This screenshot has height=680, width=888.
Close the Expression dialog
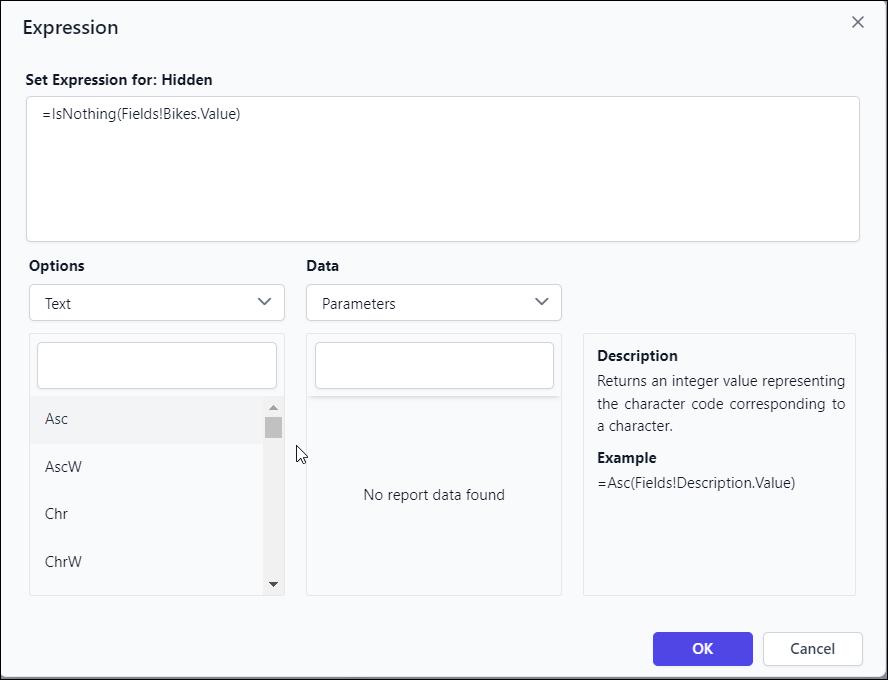pyautogui.click(x=857, y=22)
